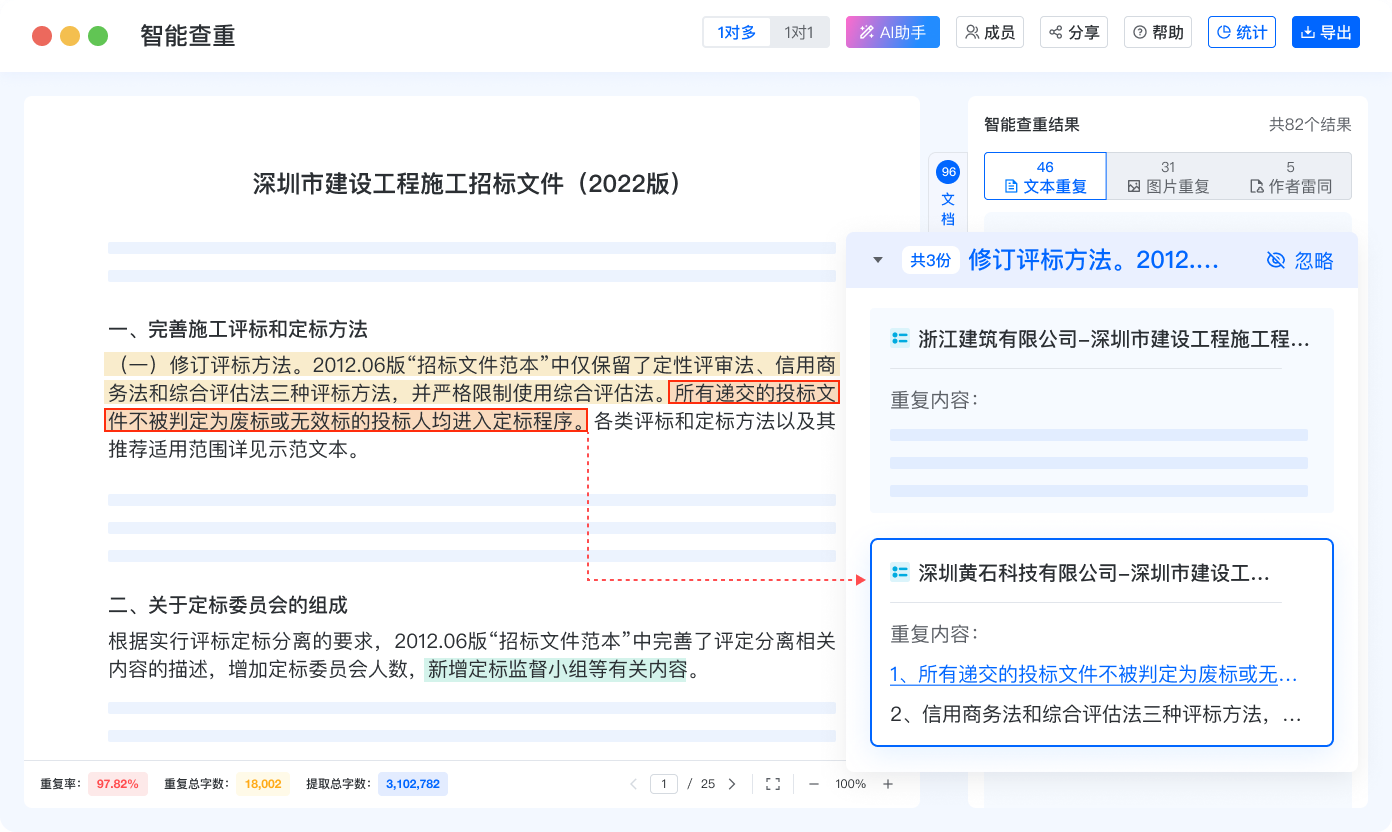
Task: Click the eye-slash icon next to 忽略
Action: (x=1275, y=260)
